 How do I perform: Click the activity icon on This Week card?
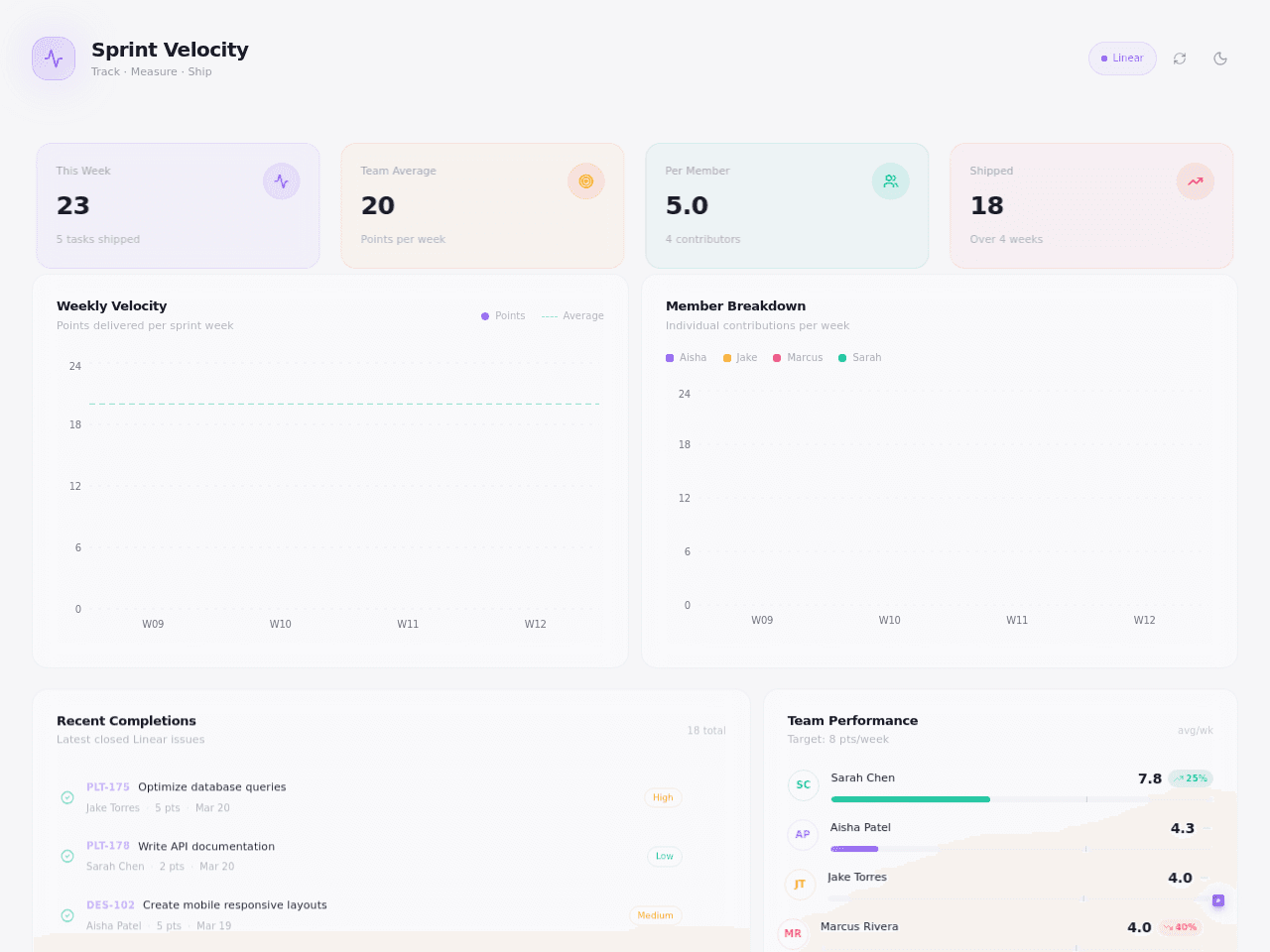tap(282, 181)
